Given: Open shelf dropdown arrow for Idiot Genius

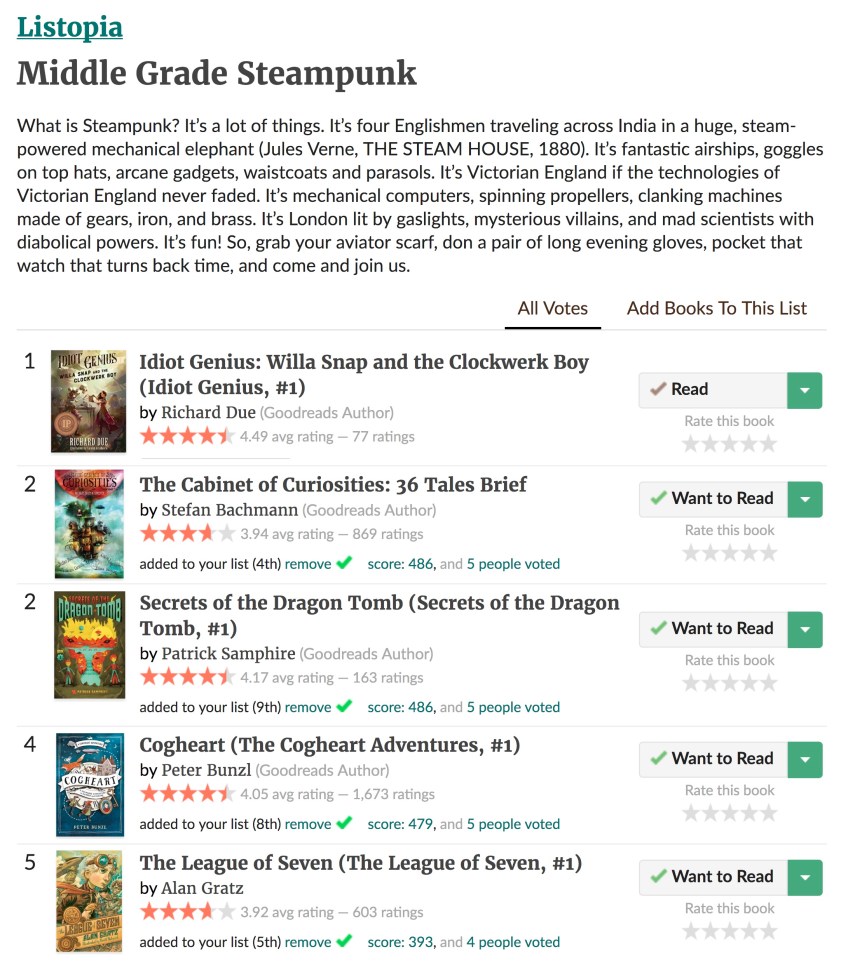Looking at the screenshot, I should click(805, 390).
